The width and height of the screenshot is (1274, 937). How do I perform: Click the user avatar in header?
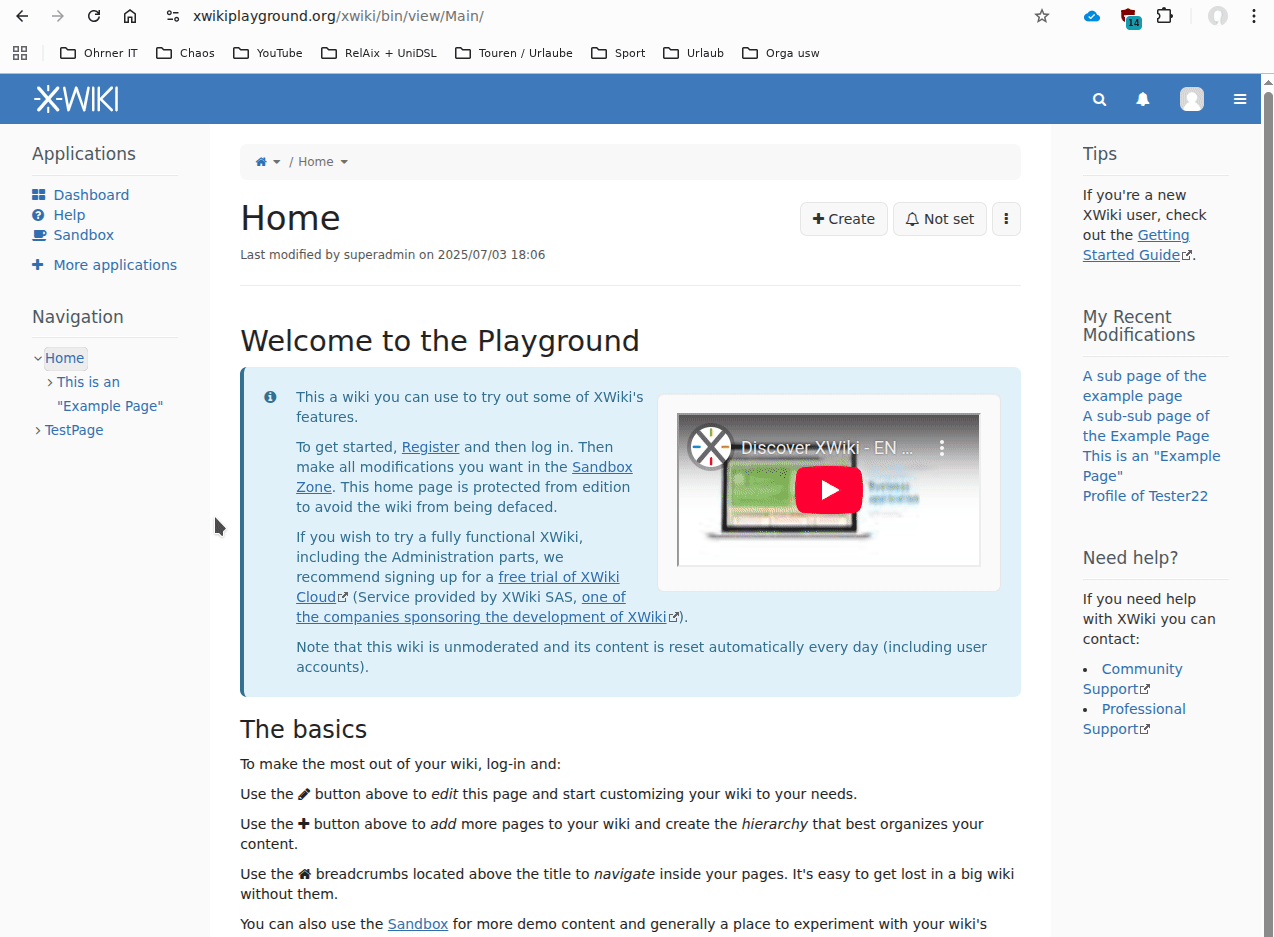(x=1191, y=99)
